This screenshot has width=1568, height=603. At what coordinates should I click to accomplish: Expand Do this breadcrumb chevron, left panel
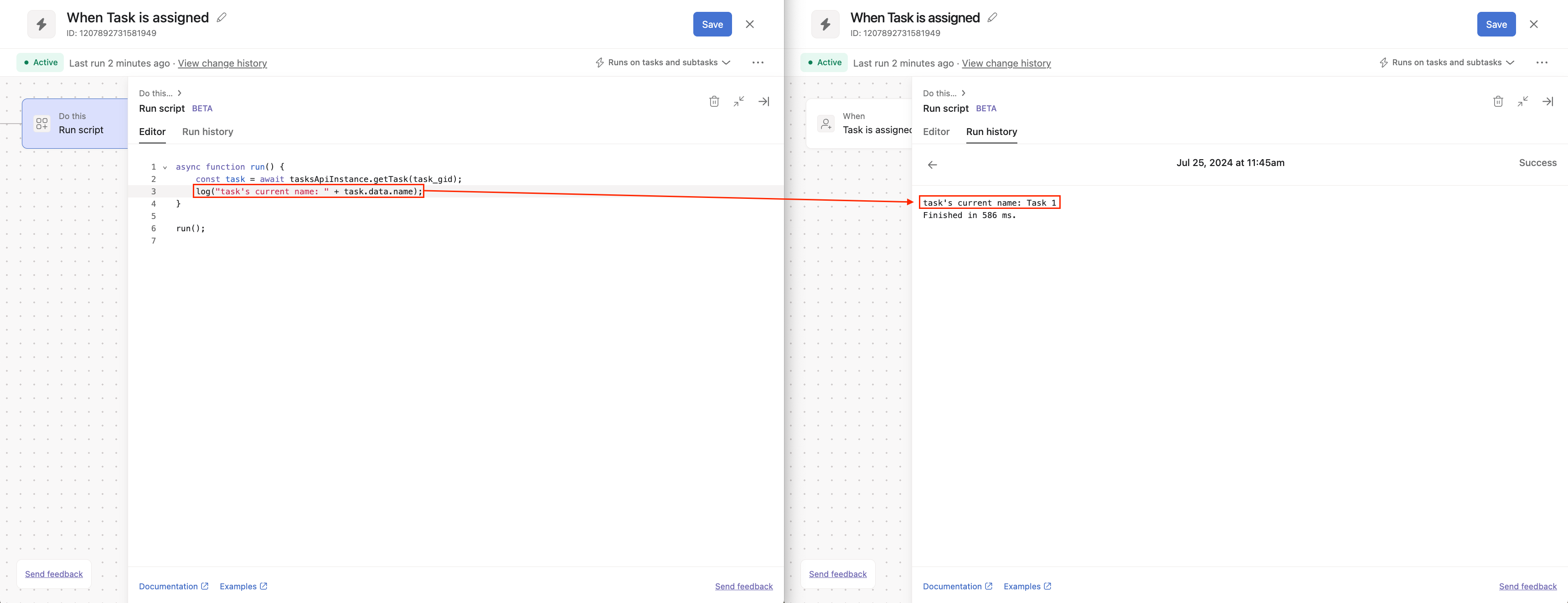click(x=180, y=93)
